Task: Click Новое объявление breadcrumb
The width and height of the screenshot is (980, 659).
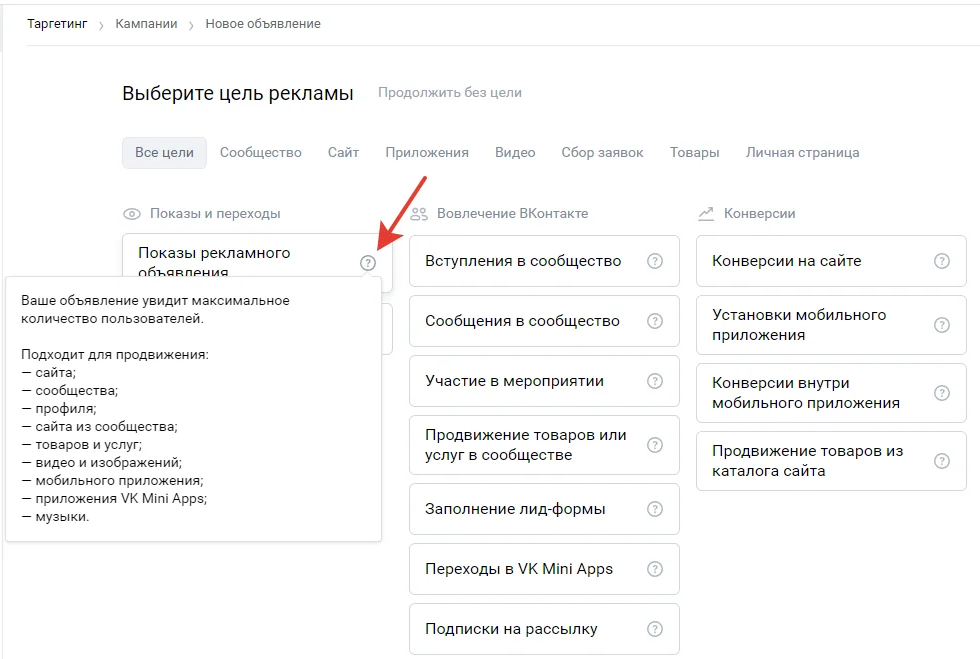Action: [263, 24]
